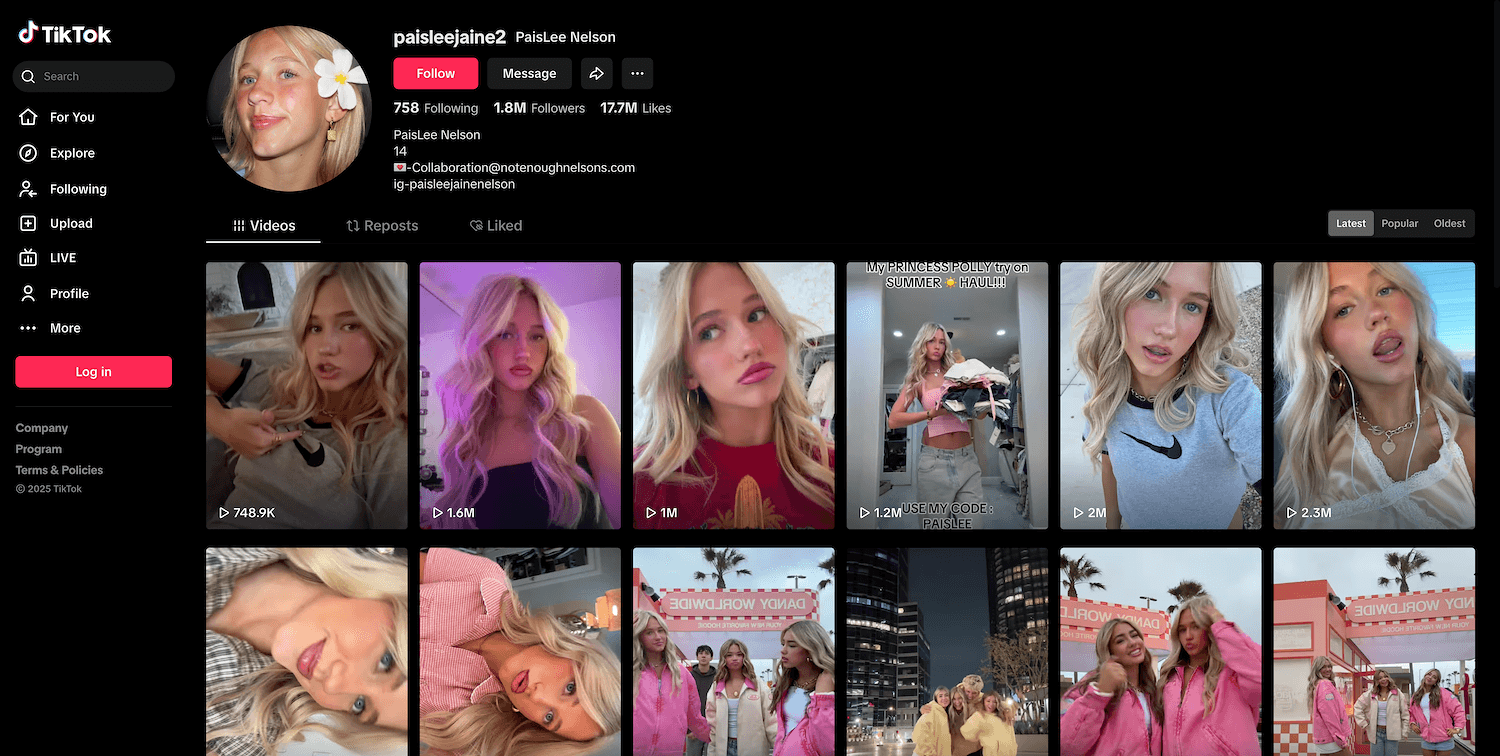This screenshot has height=756, width=1500.
Task: Click the TikTok logo
Action: coord(65,34)
